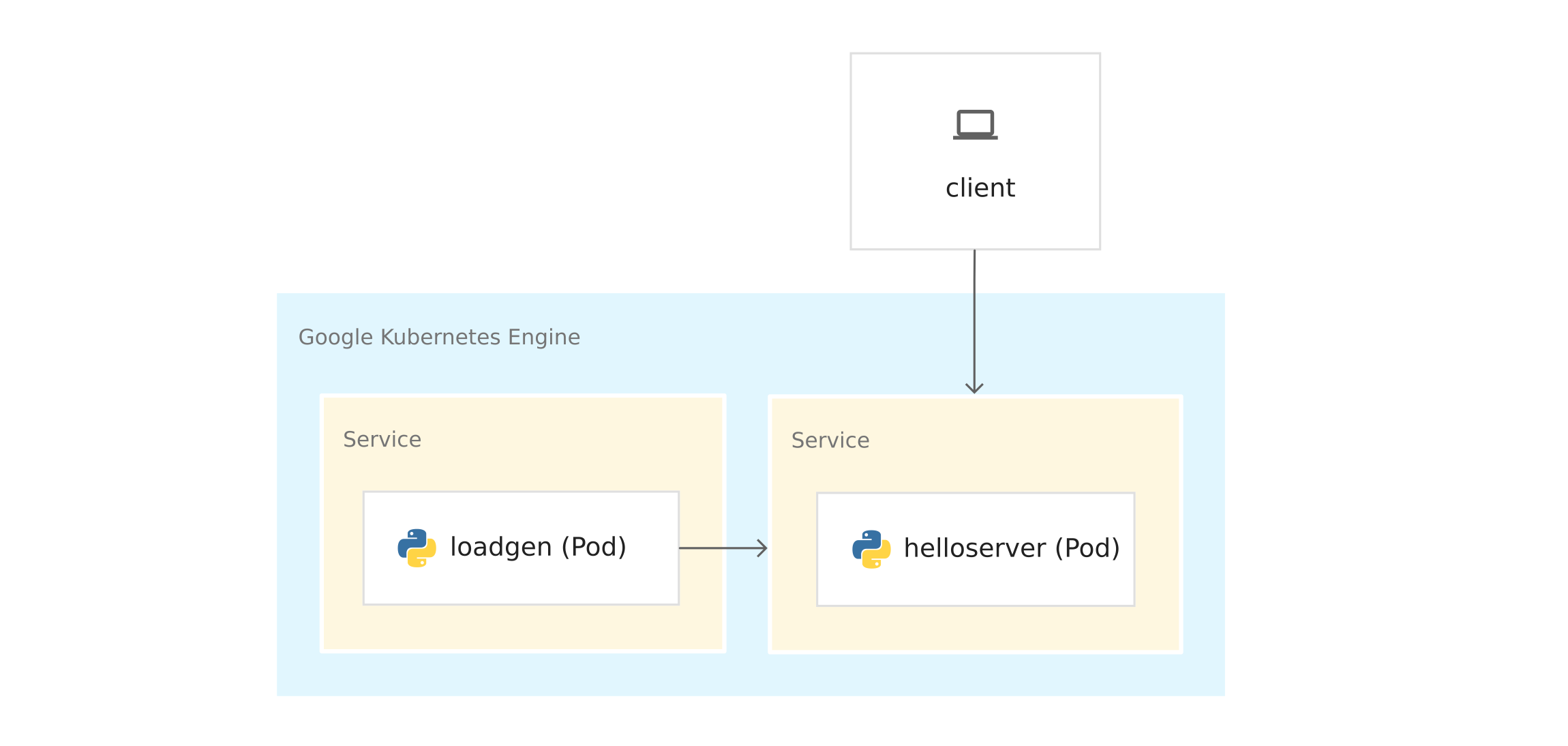This screenshot has height=746, width=1568.
Task: Click "(Pod)" next to helloserver
Action: [x=1087, y=548]
